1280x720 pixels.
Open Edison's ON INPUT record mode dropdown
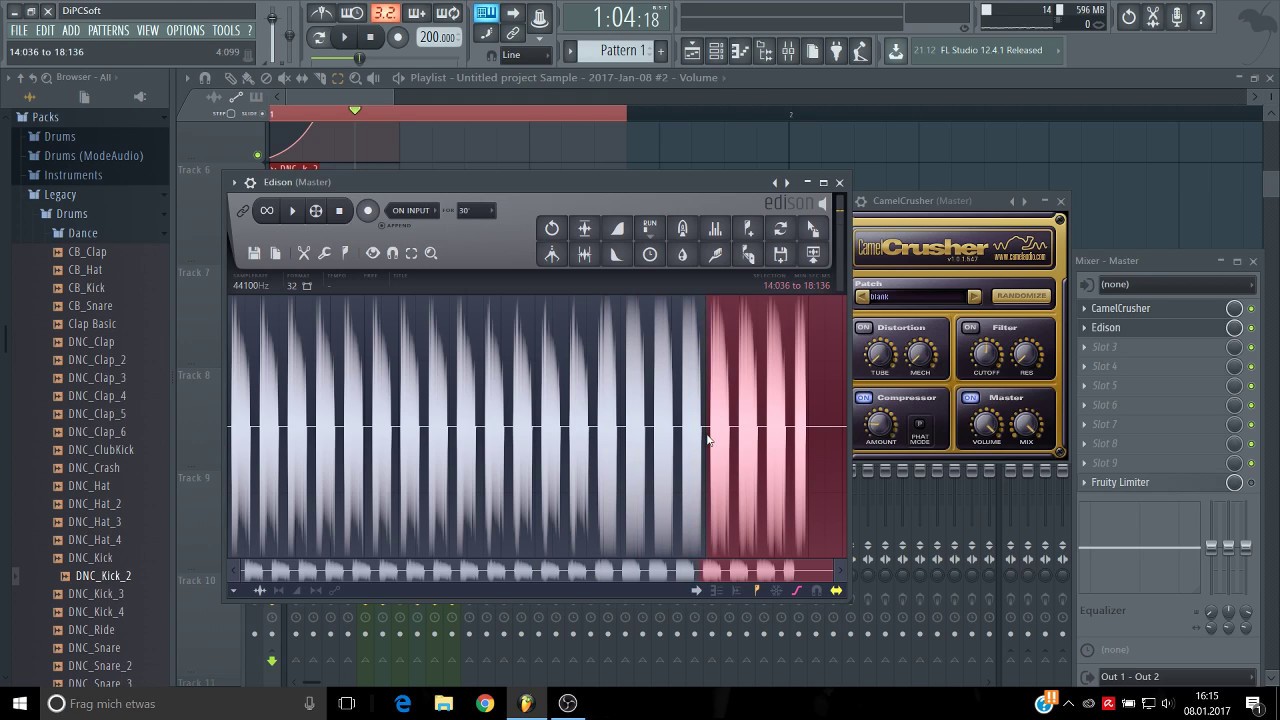click(x=411, y=211)
